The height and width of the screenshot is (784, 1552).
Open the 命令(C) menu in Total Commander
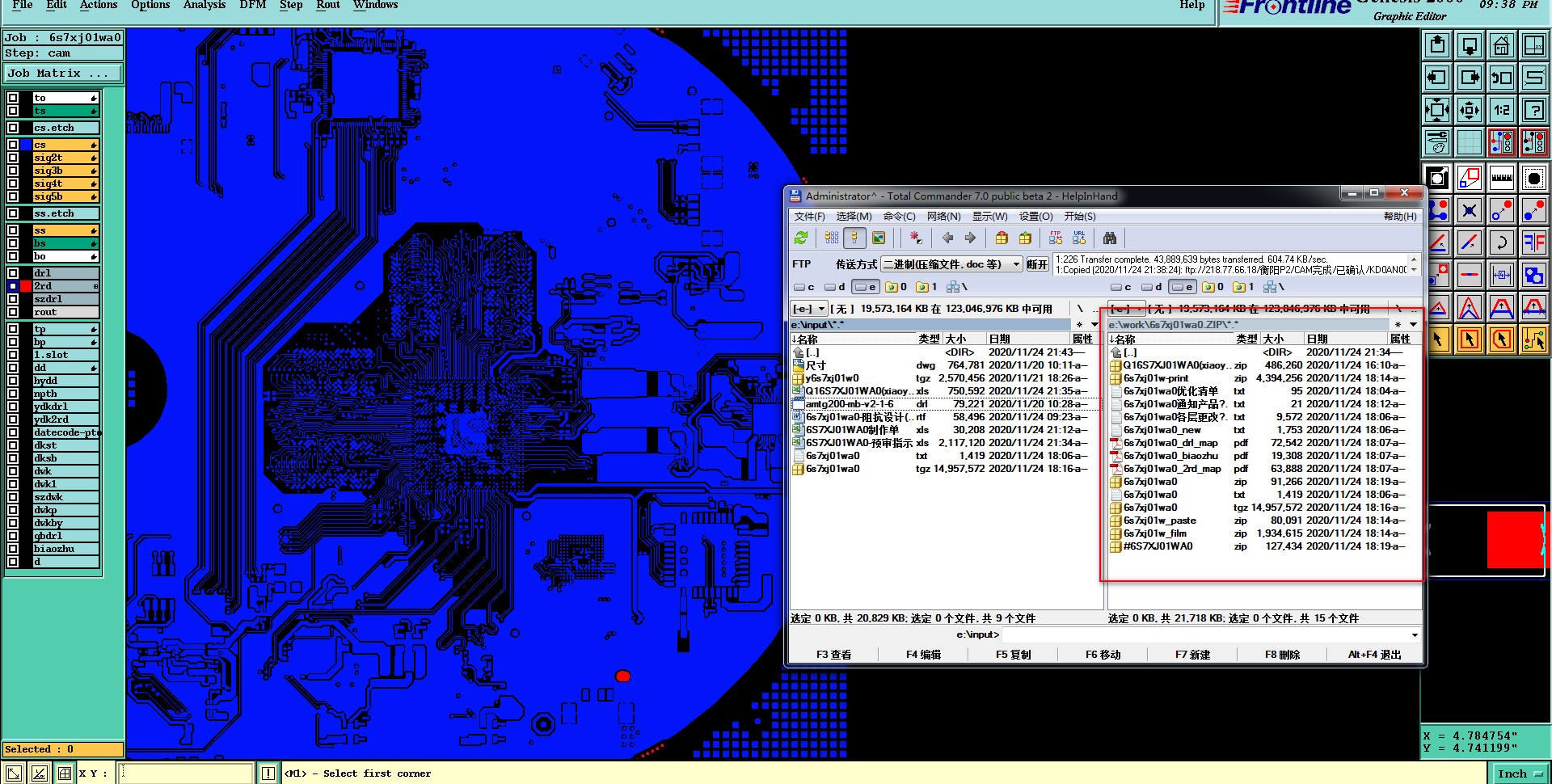click(899, 217)
